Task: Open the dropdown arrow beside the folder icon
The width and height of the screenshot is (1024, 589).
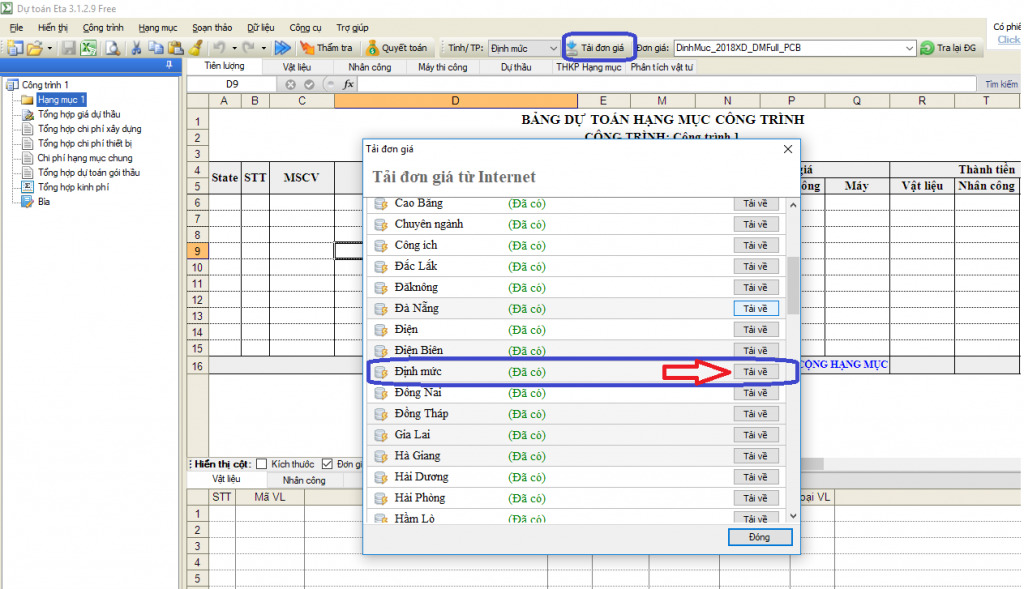Action: [49, 47]
